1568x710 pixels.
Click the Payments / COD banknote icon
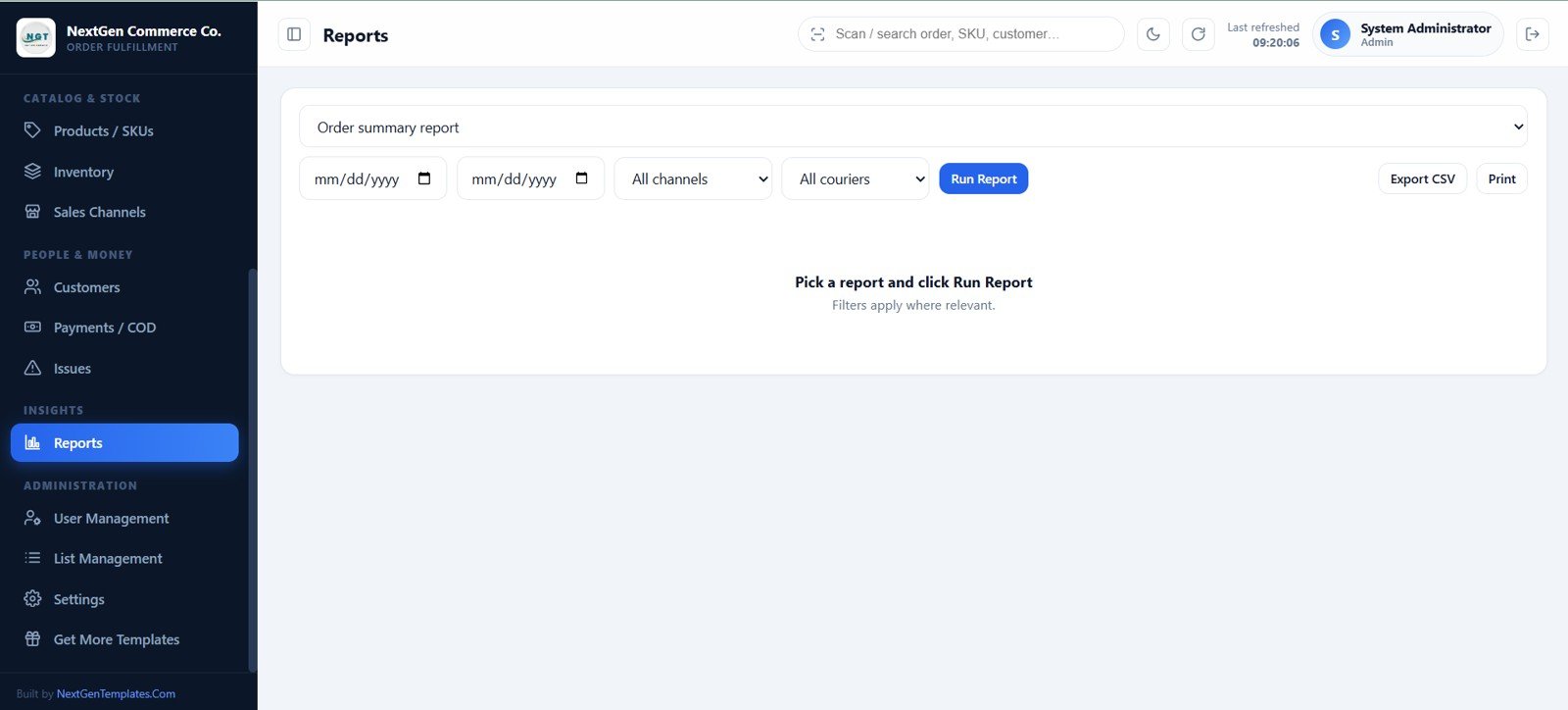point(32,328)
